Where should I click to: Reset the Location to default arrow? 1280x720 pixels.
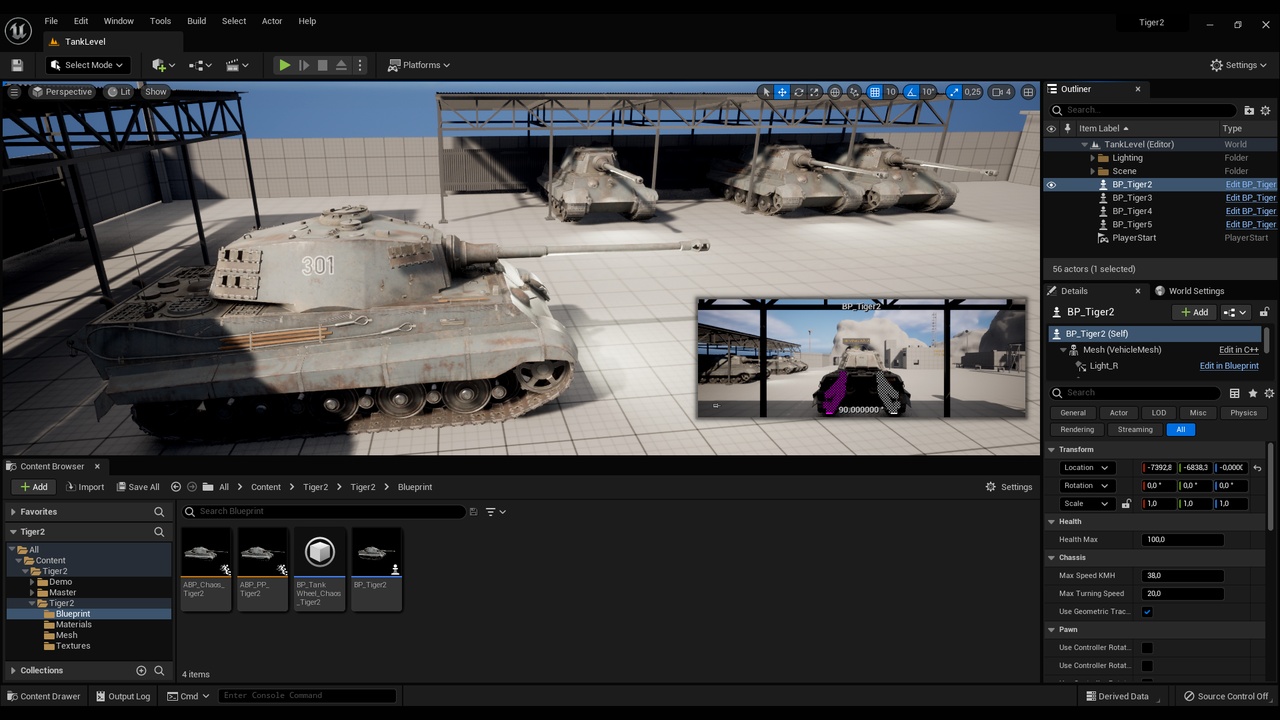pyautogui.click(x=1257, y=468)
